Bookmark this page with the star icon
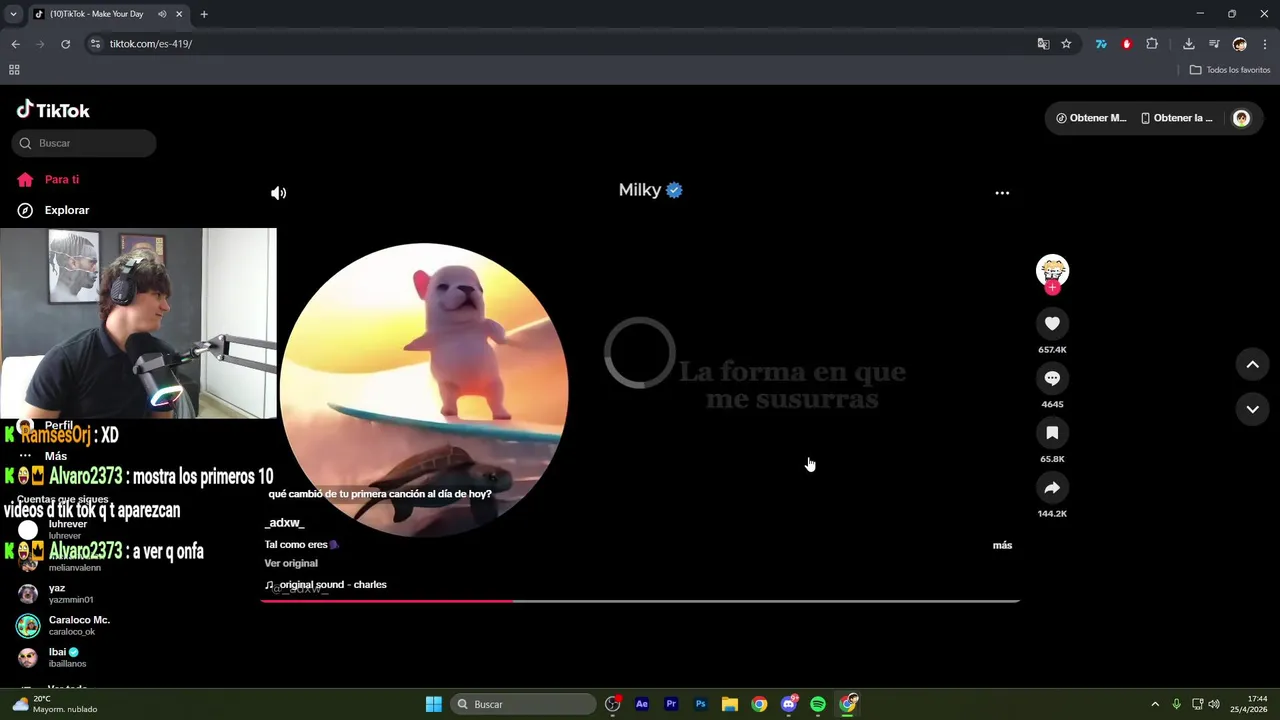The height and width of the screenshot is (720, 1280). click(1066, 44)
